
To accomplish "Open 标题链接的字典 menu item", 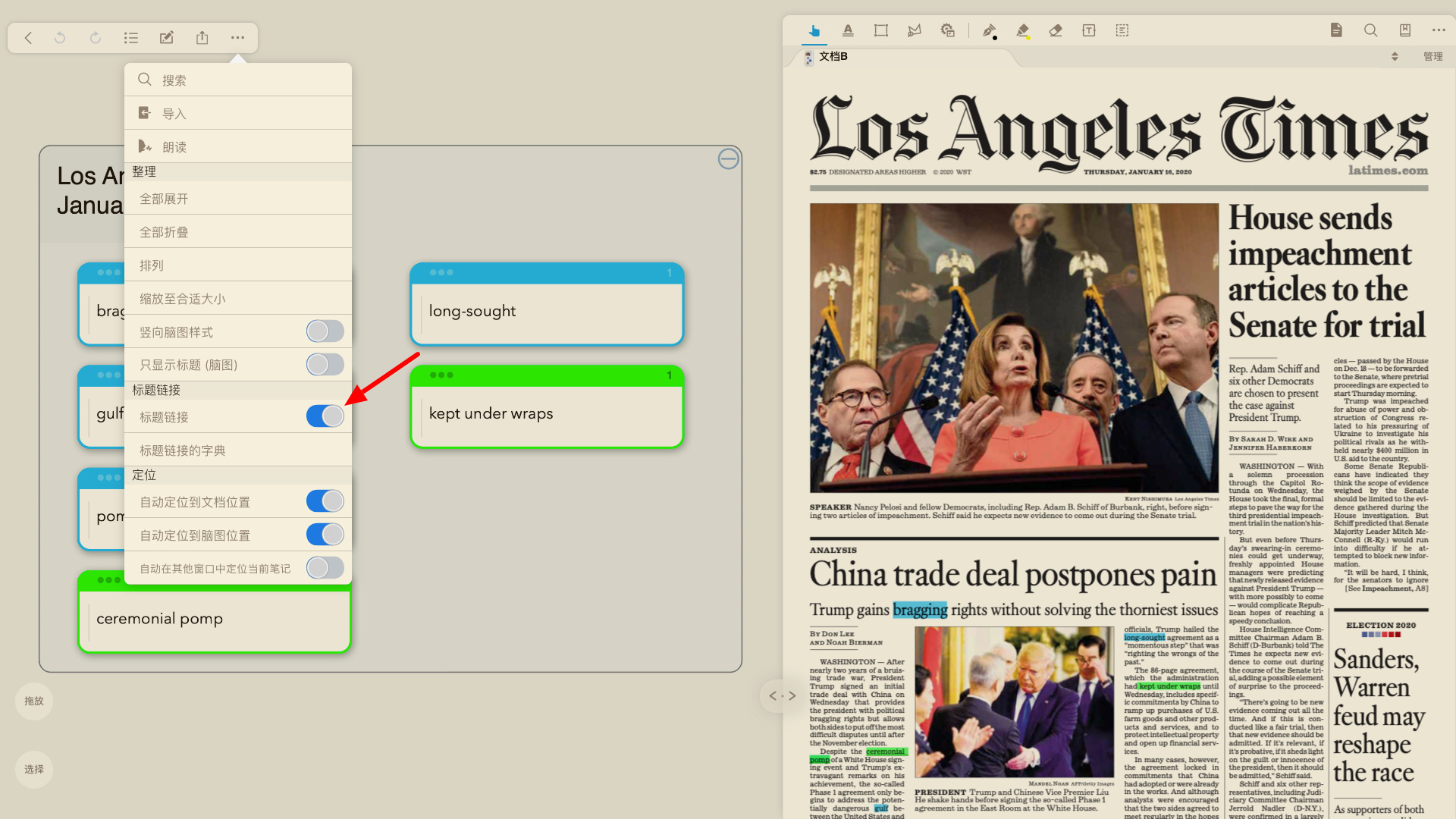I will [x=238, y=450].
